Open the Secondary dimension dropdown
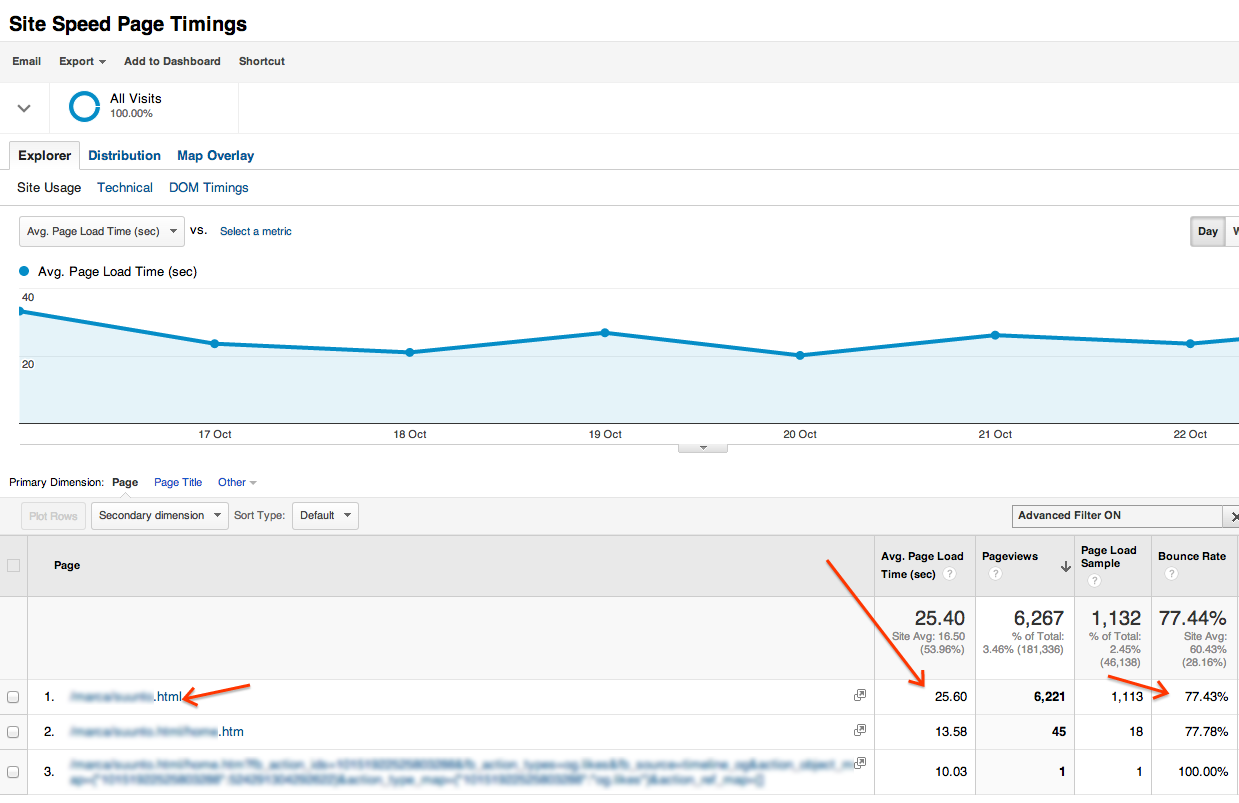 click(x=159, y=516)
